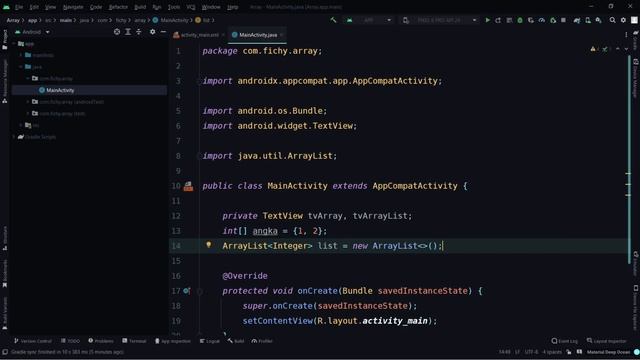Open the target device selector dropdown
The height and width of the screenshot is (360, 640).
point(439,20)
